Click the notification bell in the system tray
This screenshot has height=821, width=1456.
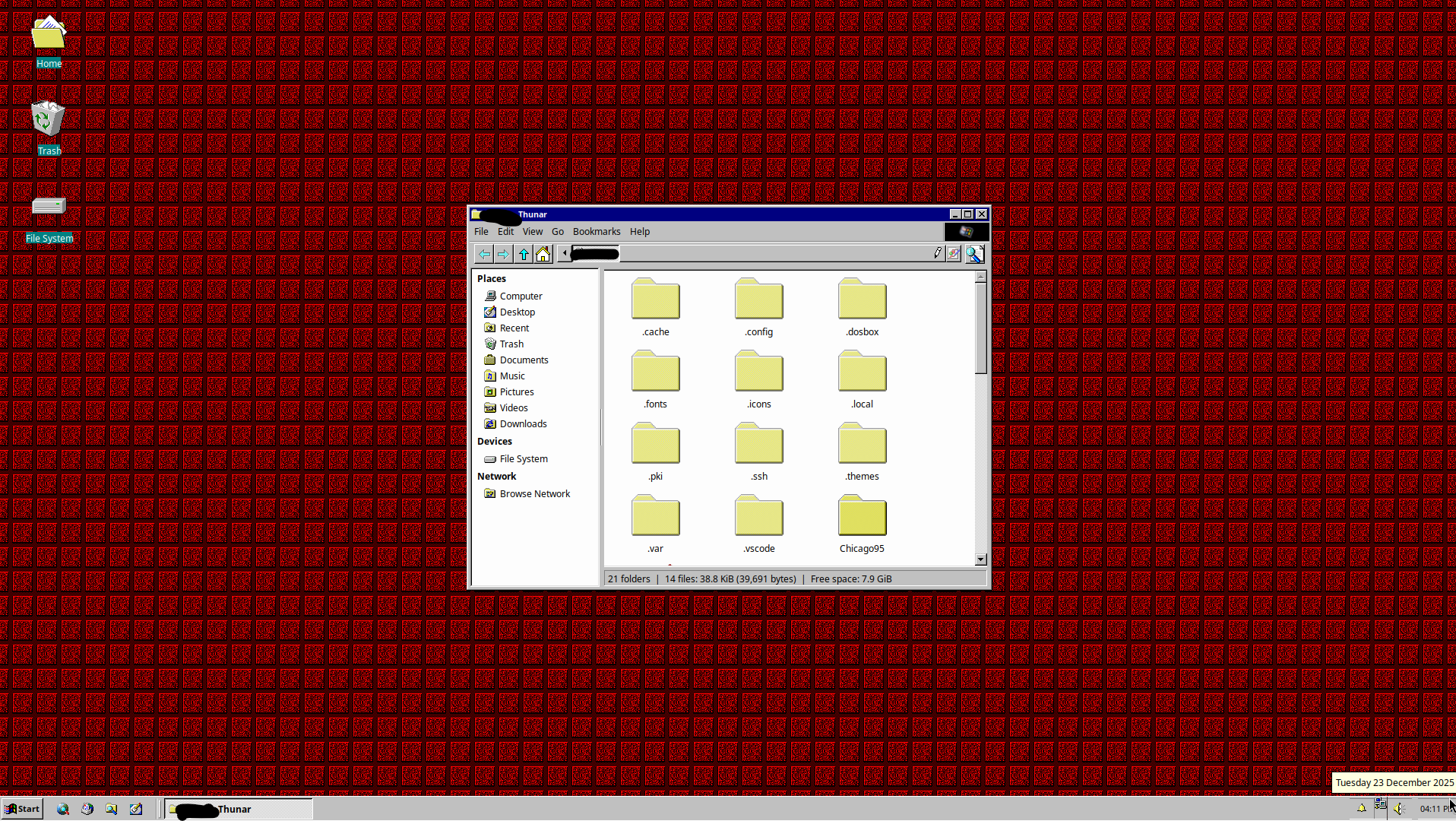tap(1362, 808)
